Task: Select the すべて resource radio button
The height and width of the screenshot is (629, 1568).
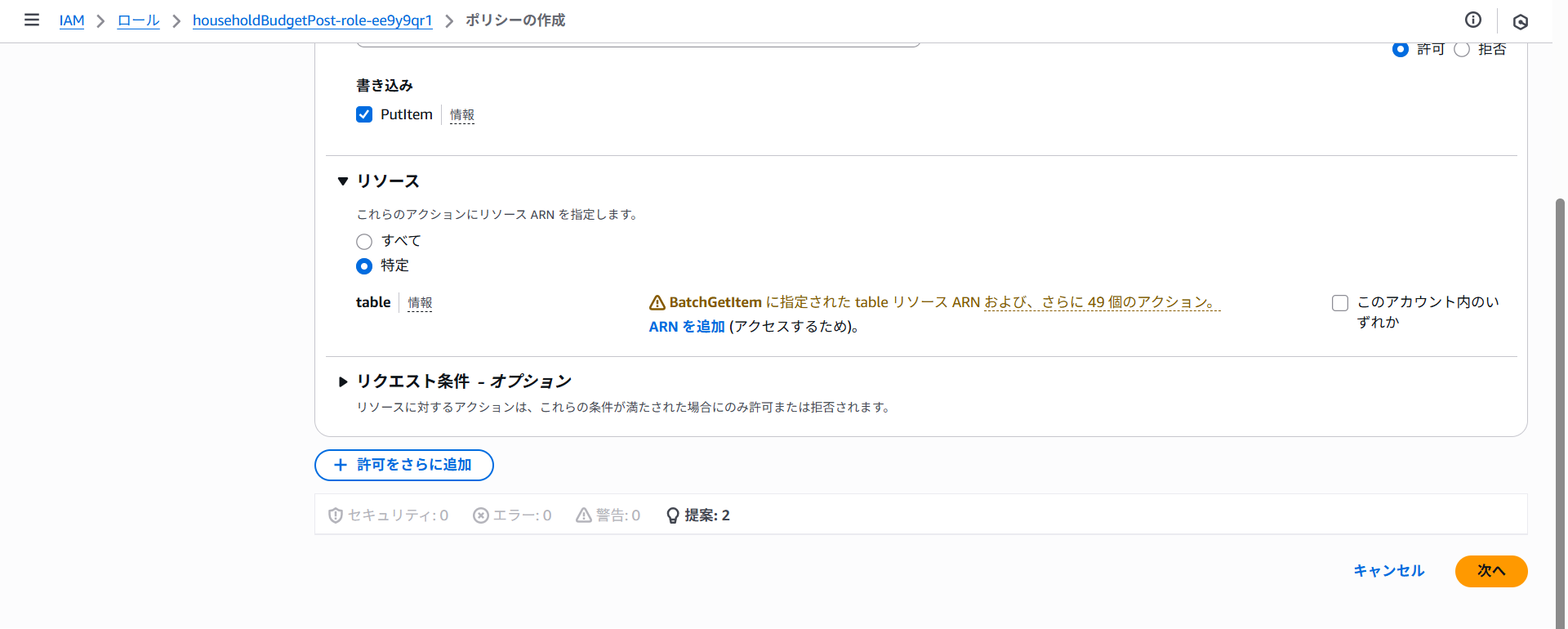Action: 364,241
